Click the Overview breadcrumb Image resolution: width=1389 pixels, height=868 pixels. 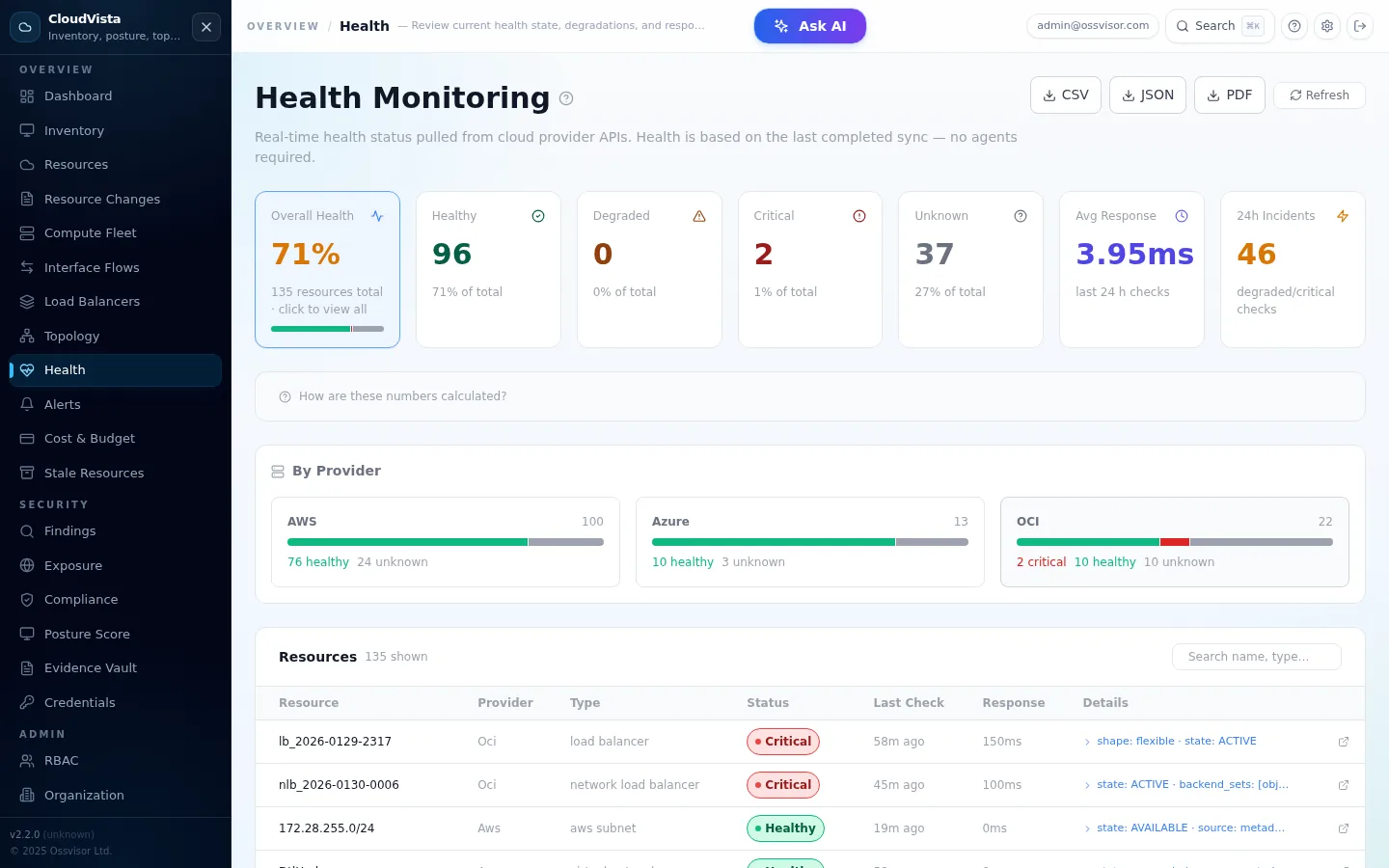pos(283,26)
